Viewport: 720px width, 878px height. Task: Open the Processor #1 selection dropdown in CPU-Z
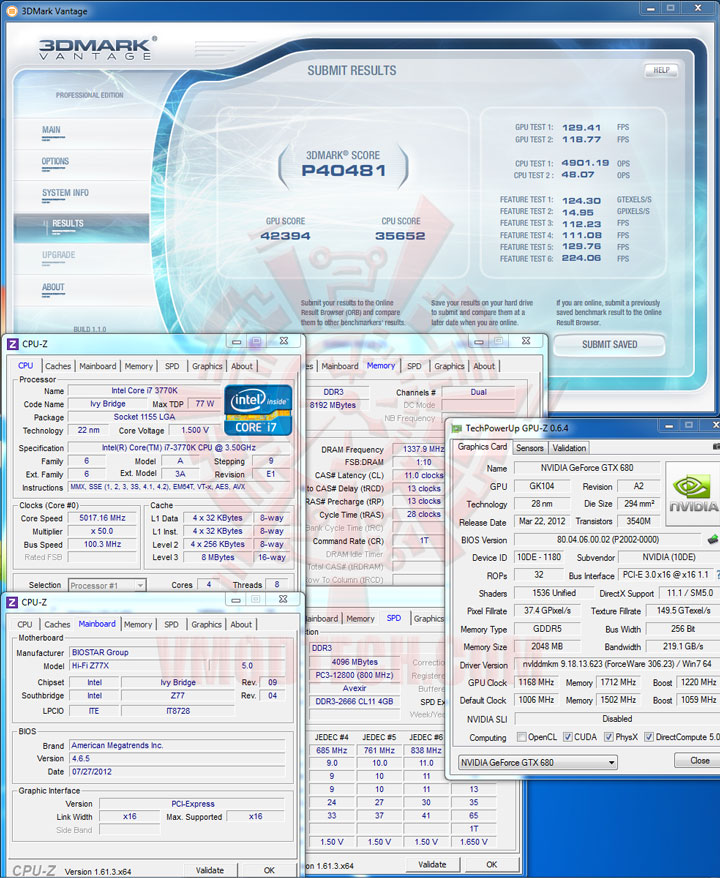pos(107,585)
